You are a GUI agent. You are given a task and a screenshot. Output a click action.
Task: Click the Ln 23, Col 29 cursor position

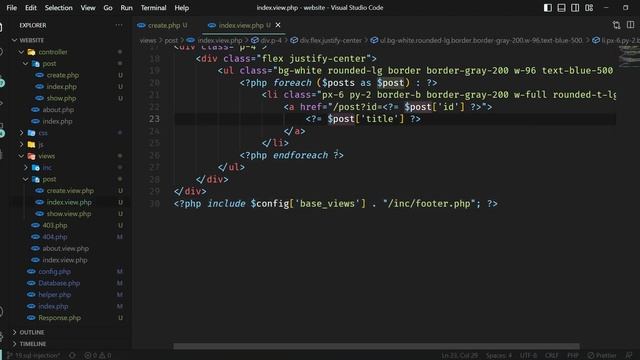coord(459,356)
